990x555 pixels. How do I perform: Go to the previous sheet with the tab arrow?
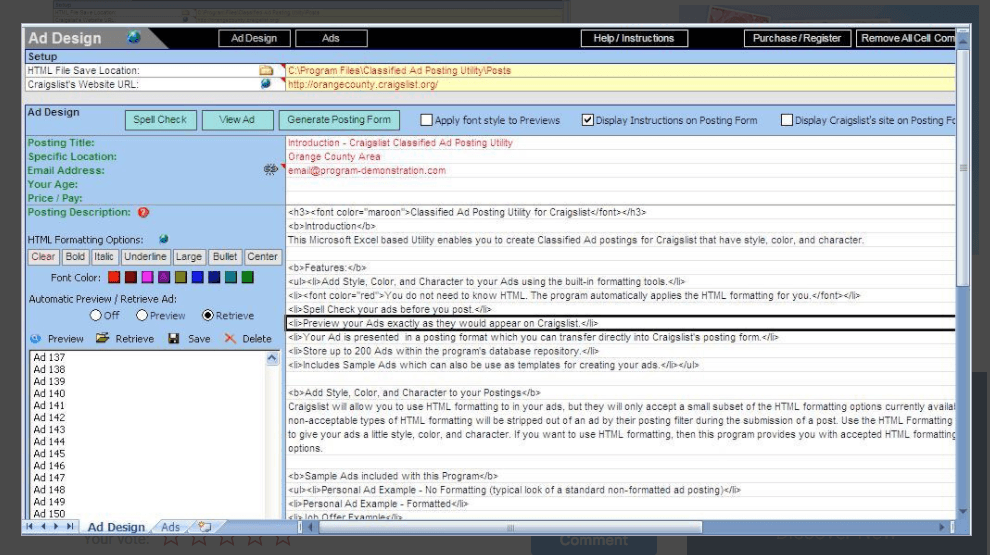pyautogui.click(x=43, y=526)
